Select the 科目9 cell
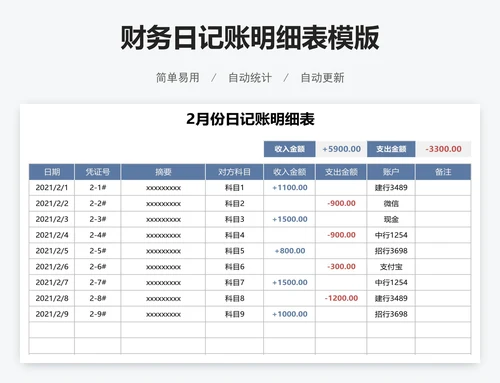This screenshot has width=500, height=383. tap(234, 314)
